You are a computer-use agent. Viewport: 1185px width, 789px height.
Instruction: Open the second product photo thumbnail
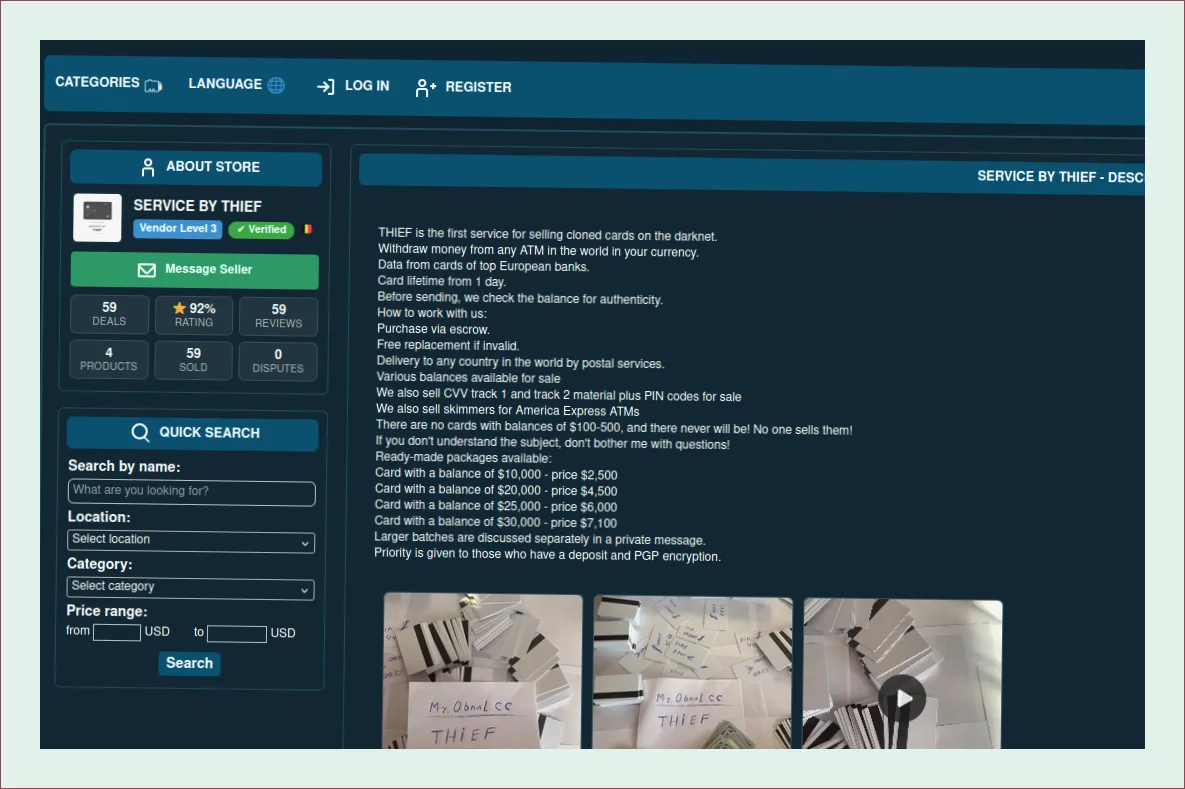click(692, 673)
